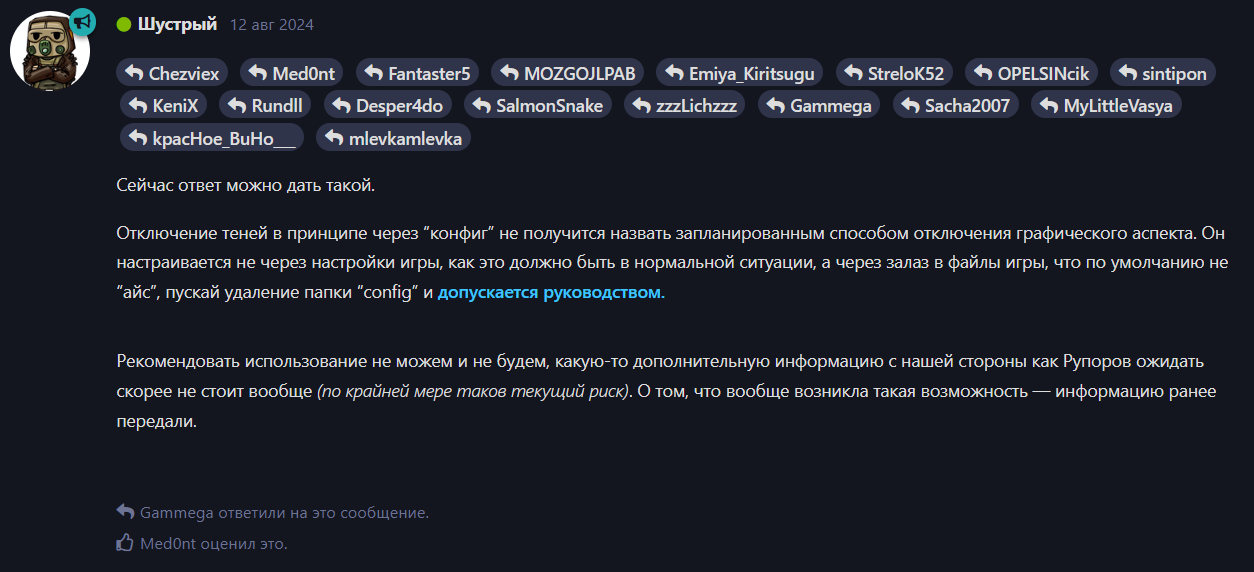Click the megaphone badge on the avatar
1254x572 pixels.
tap(82, 21)
